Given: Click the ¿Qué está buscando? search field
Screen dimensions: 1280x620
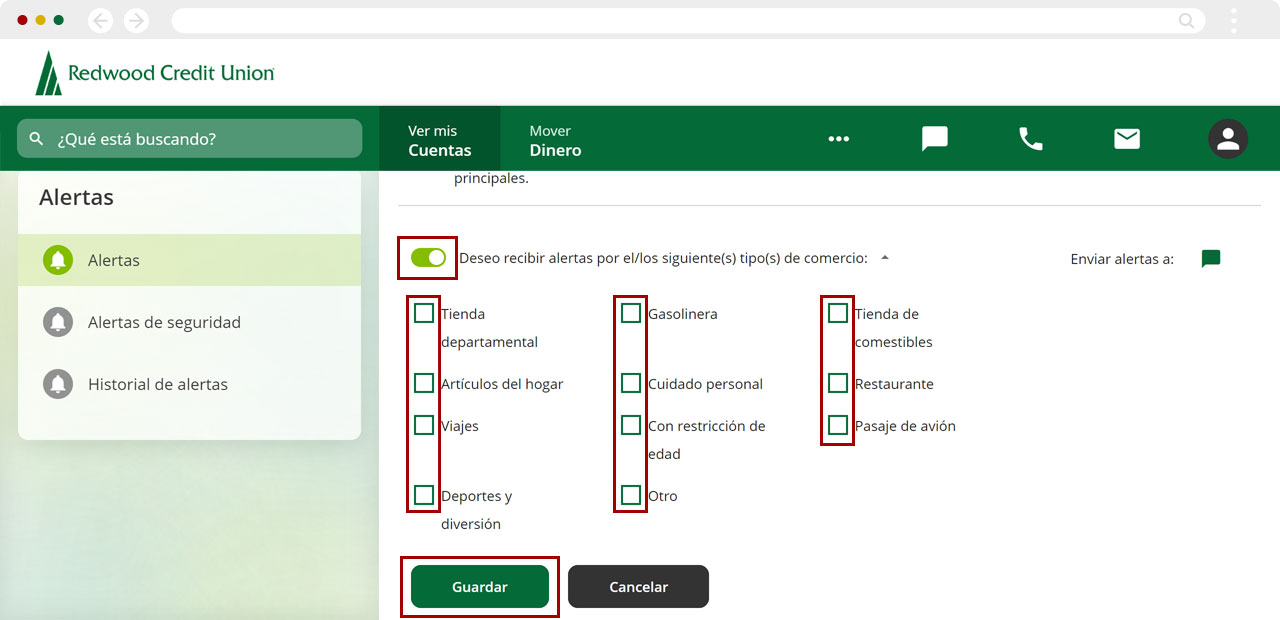Looking at the screenshot, I should click(190, 139).
